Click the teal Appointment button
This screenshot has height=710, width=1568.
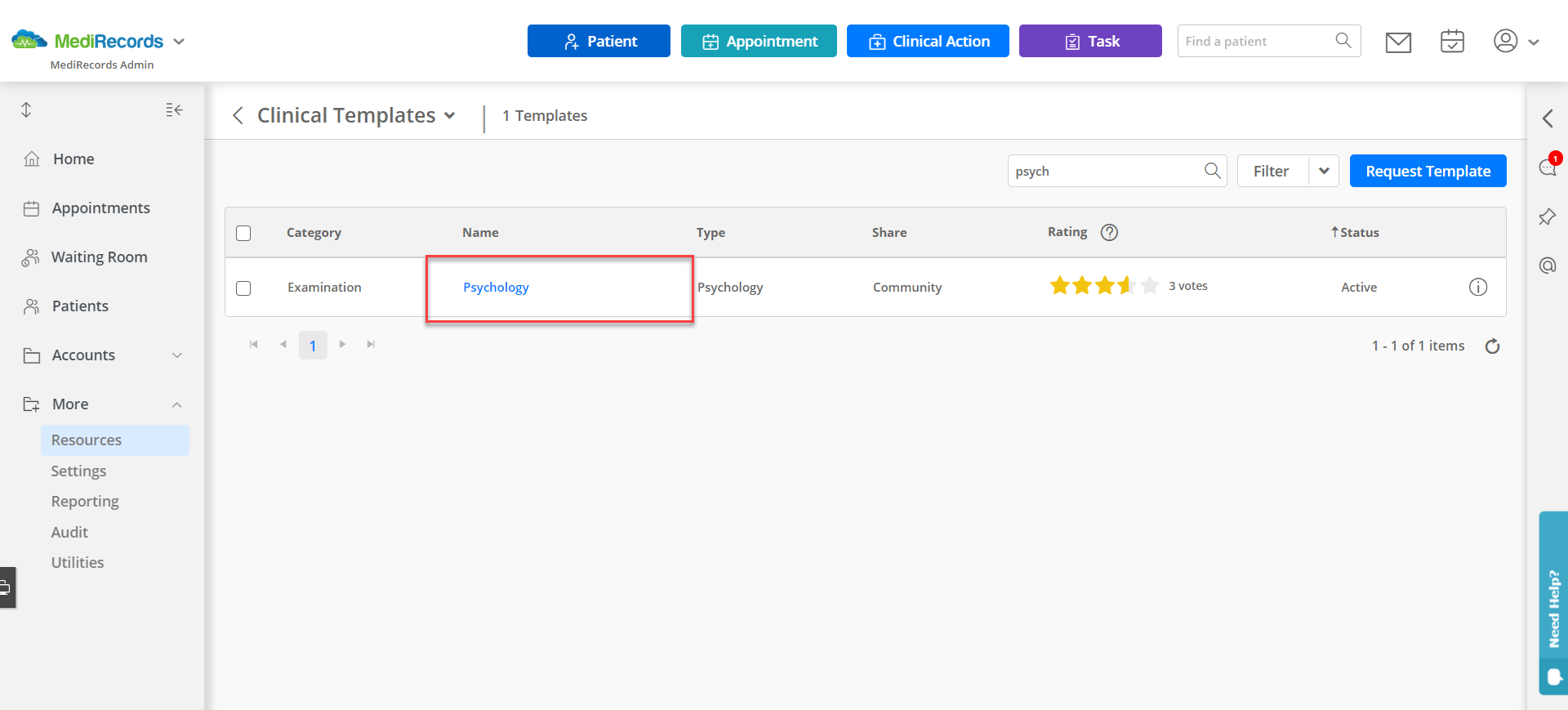pyautogui.click(x=759, y=41)
